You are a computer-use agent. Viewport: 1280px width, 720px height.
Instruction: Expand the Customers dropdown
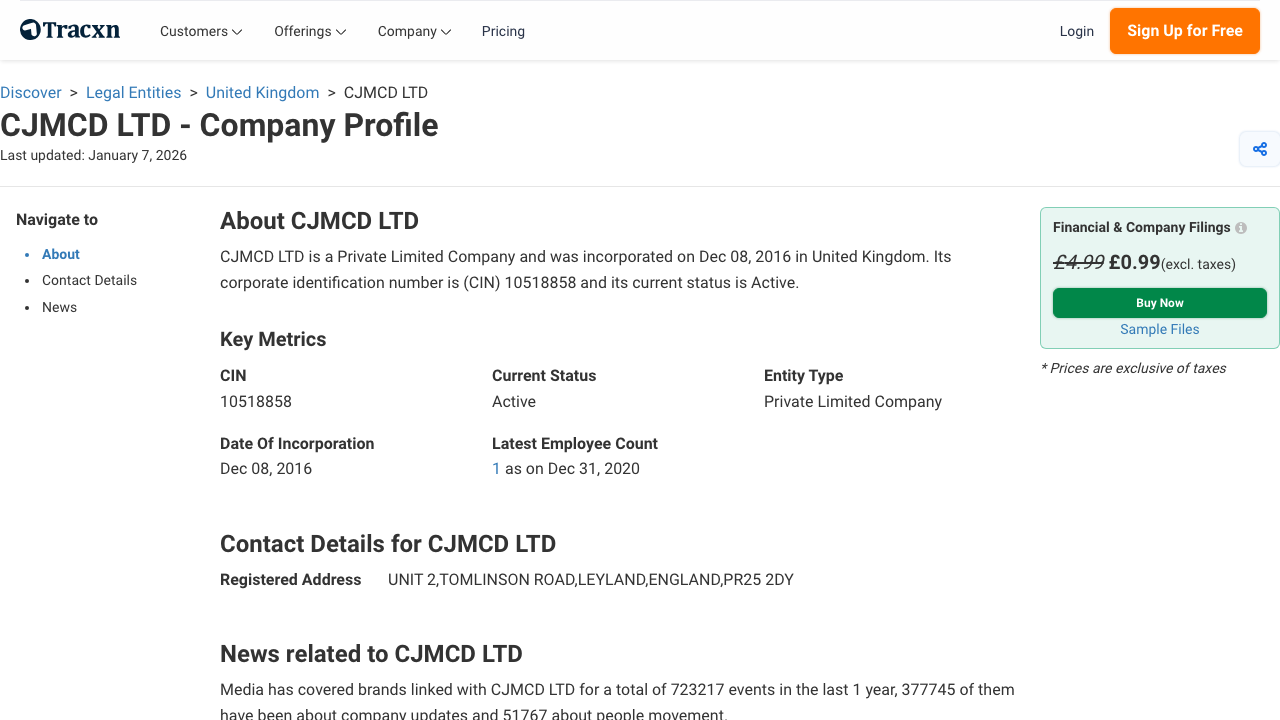(x=200, y=31)
